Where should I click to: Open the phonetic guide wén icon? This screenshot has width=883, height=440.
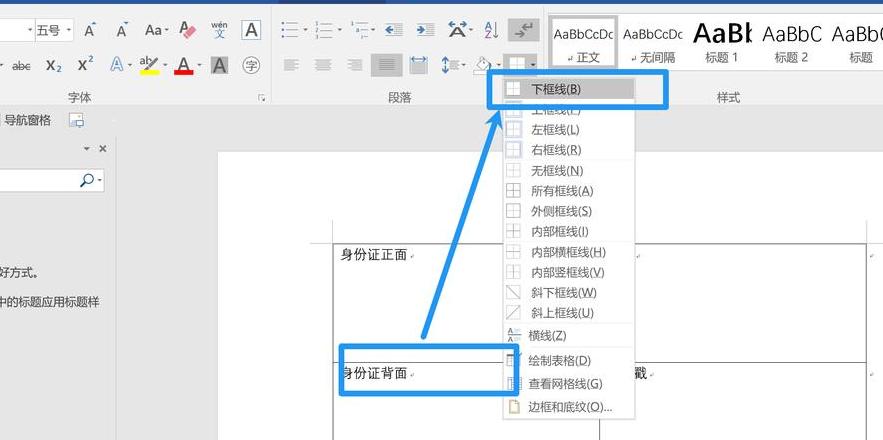coord(219,30)
